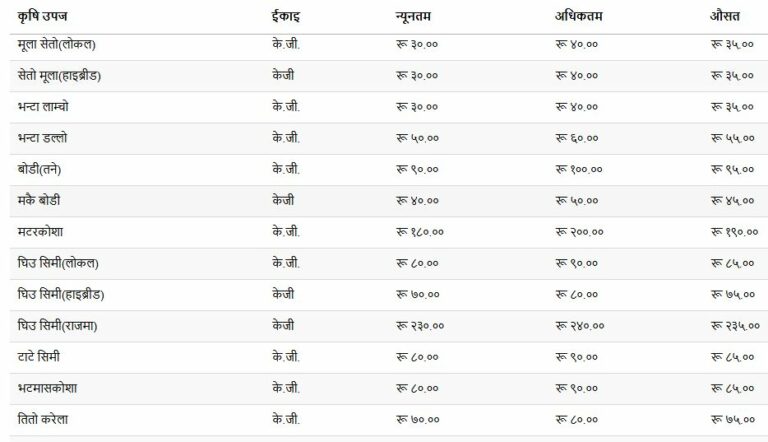Click the अधिकतम column header
Viewport: 768px width, 442px height.
tap(578, 17)
